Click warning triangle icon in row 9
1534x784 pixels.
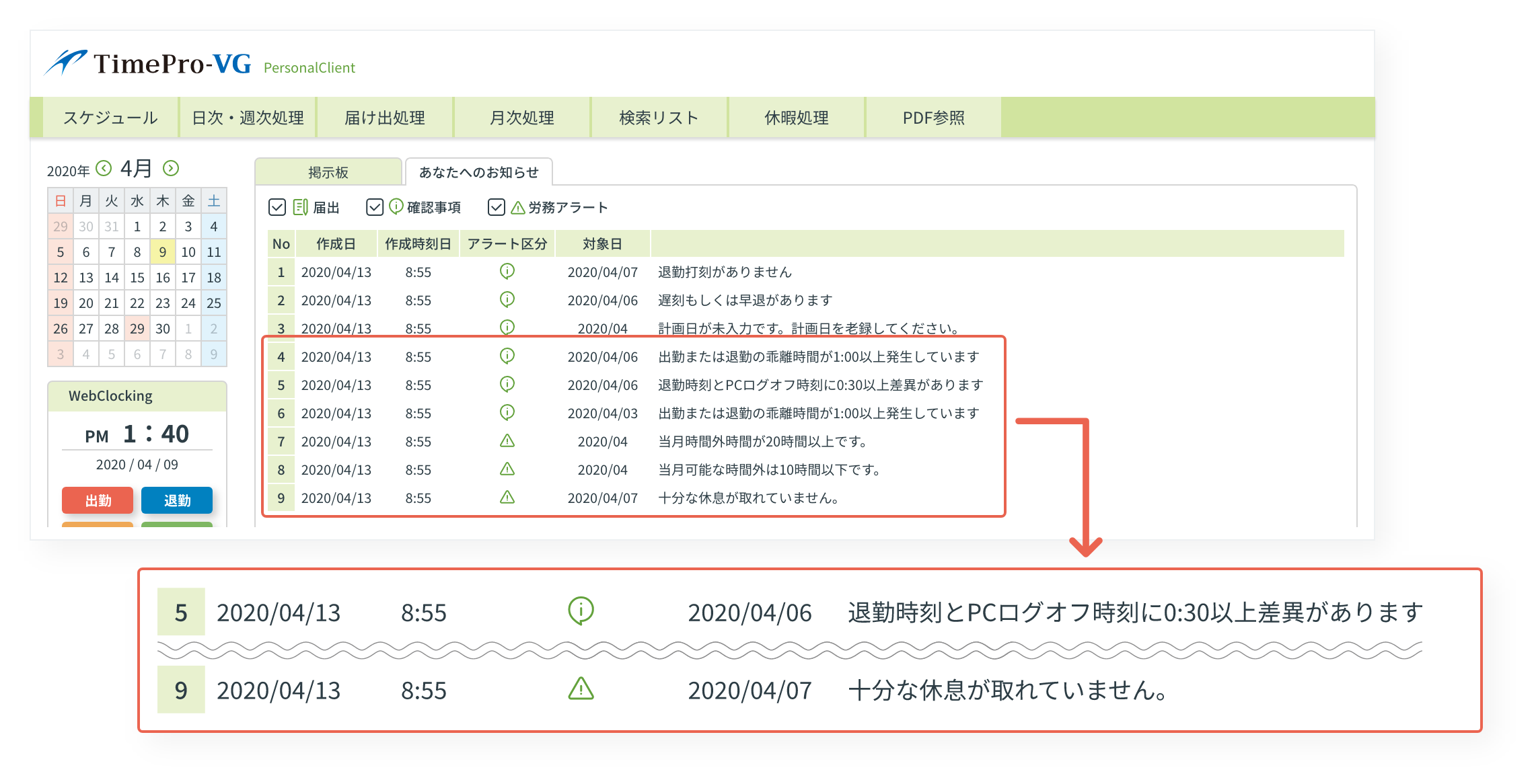tap(507, 498)
